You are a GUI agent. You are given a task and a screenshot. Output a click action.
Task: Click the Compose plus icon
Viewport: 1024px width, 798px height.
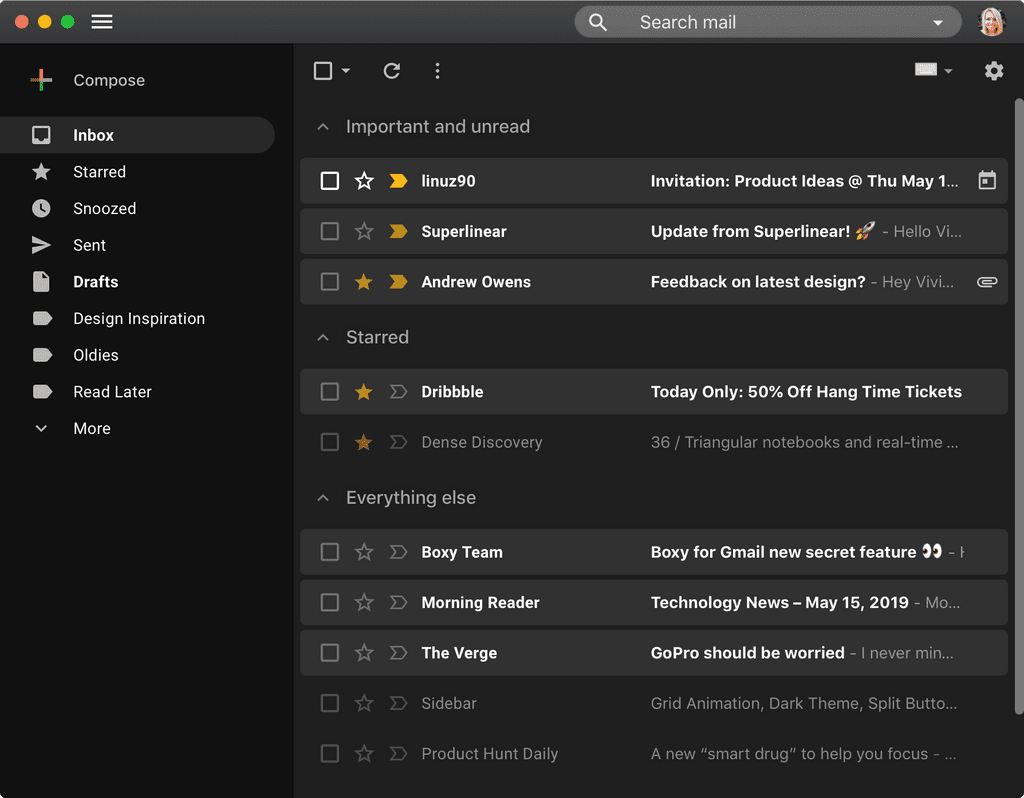41,80
